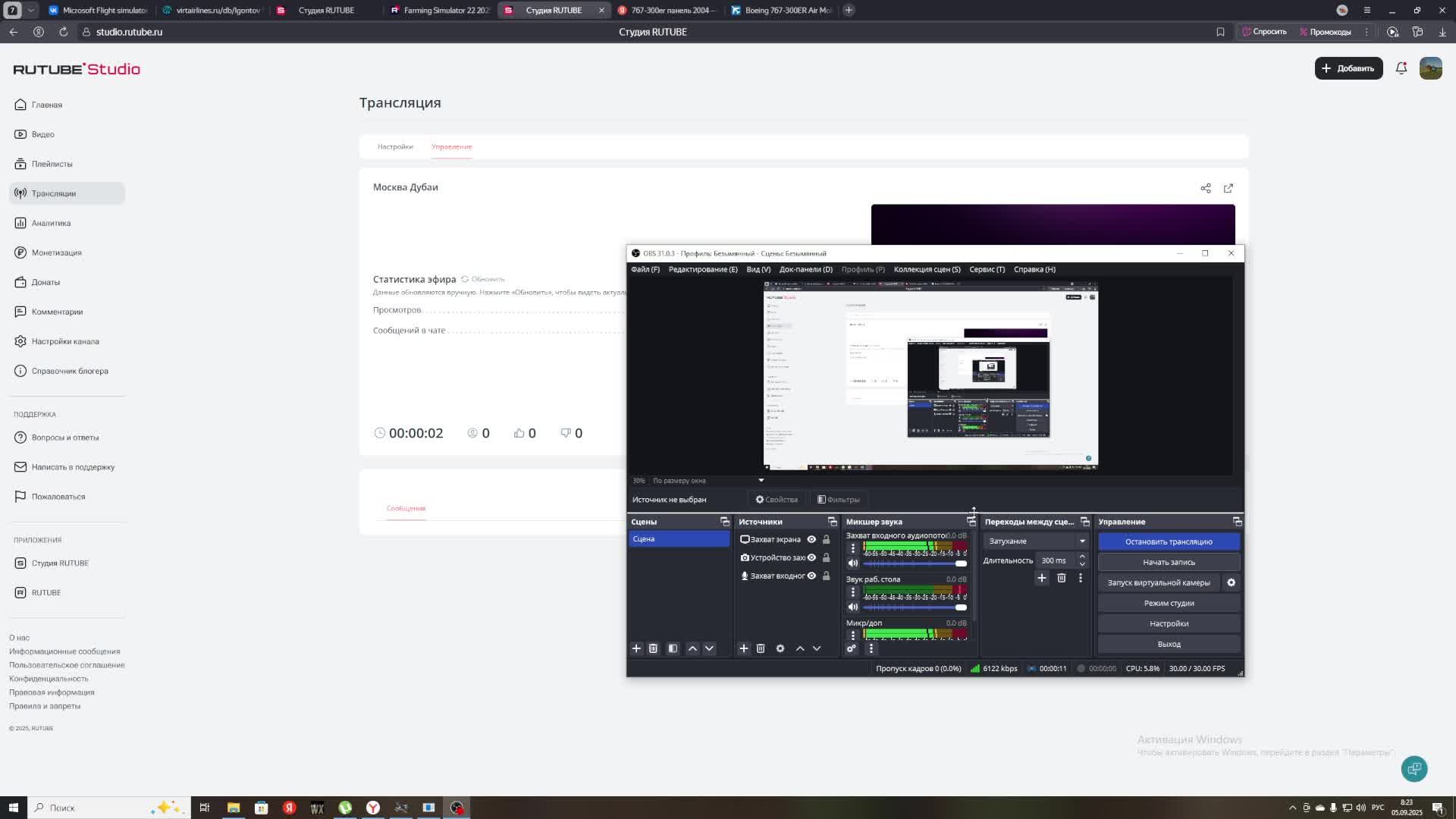
Task: Switch to the Farming Simulator 22 browser tab
Action: pyautogui.click(x=440, y=10)
